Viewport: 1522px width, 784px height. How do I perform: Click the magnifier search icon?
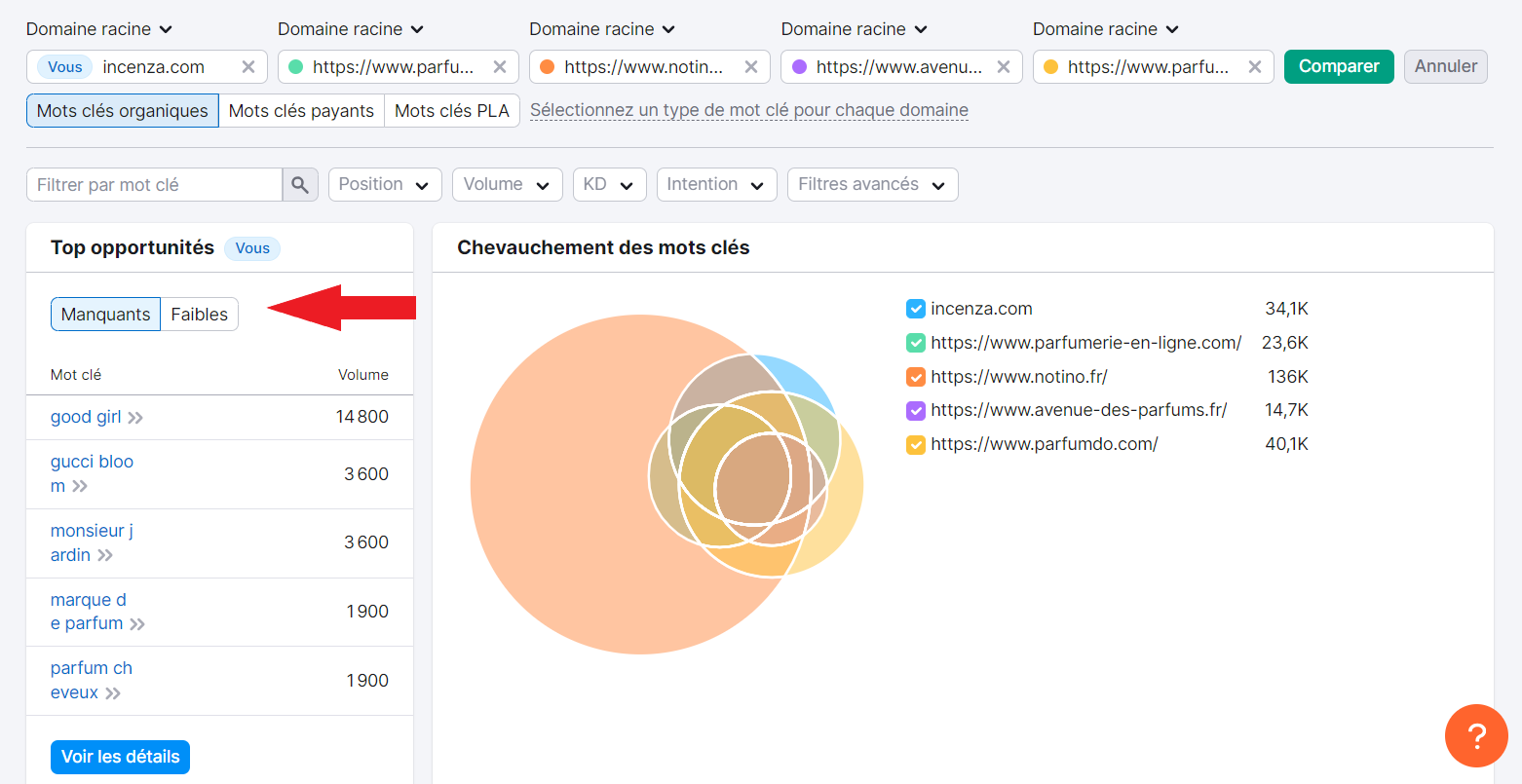tap(300, 185)
